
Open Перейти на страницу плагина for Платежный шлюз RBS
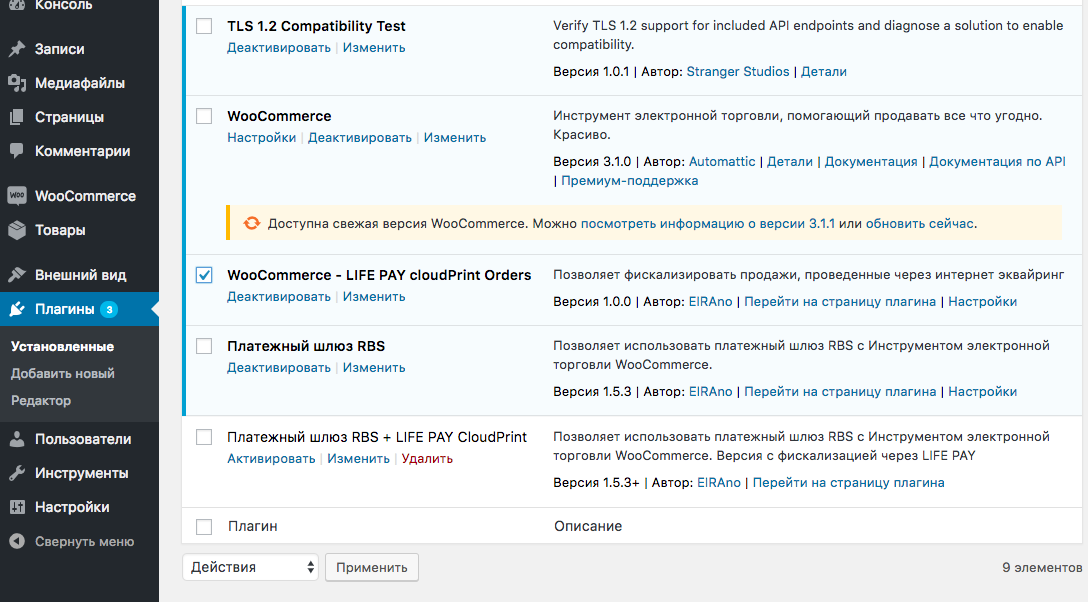click(x=840, y=392)
